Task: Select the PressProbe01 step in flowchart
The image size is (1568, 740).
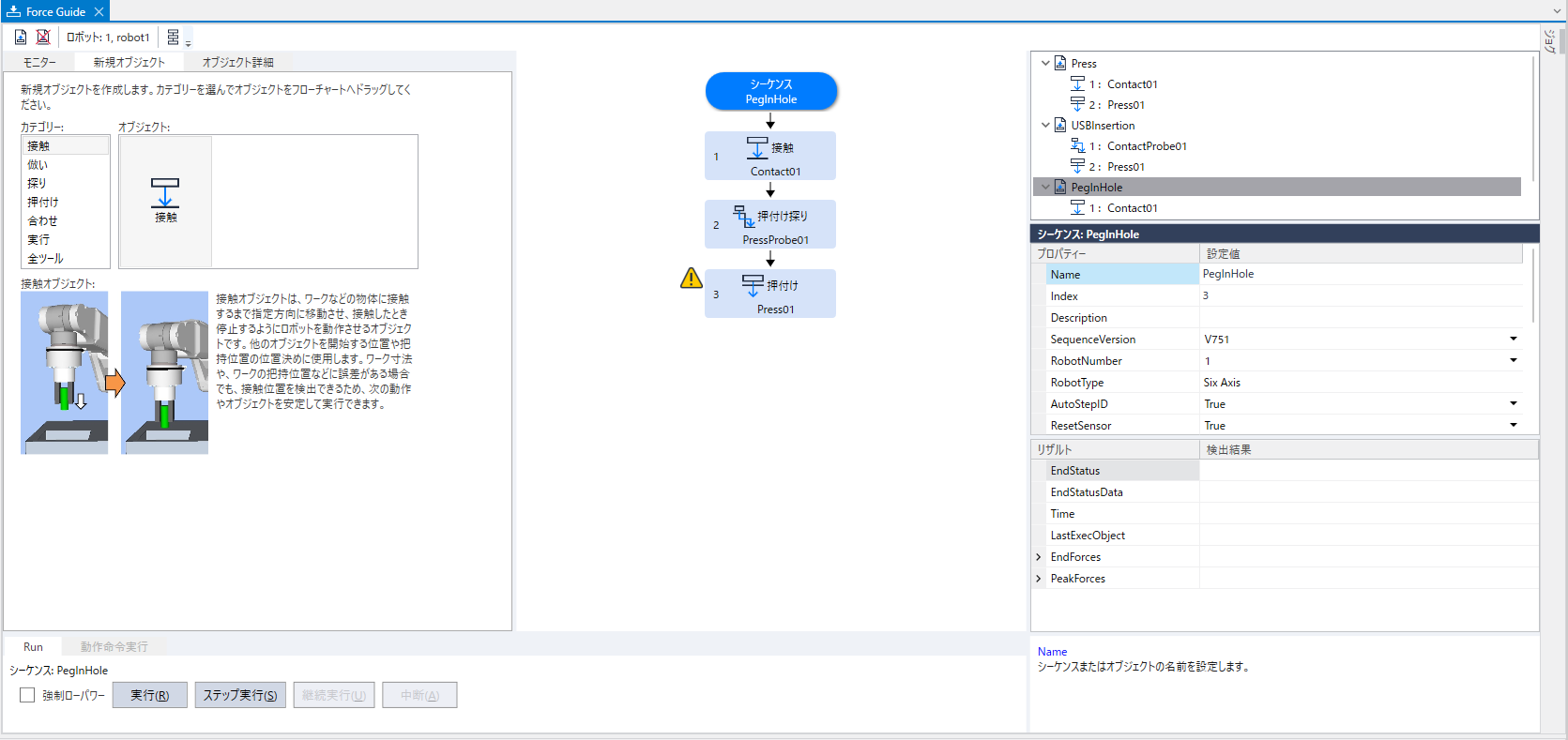Action: click(x=770, y=225)
